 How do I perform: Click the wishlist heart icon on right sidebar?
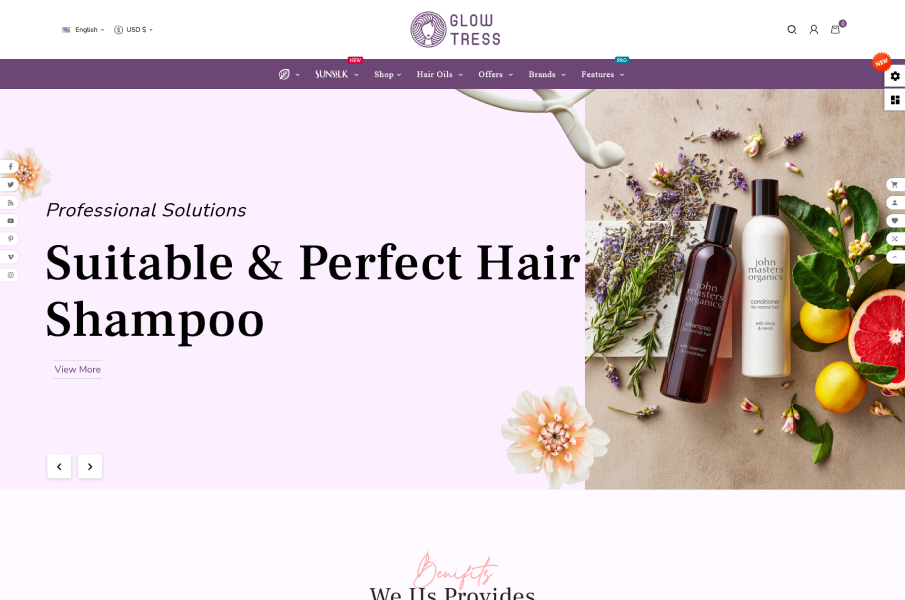click(x=895, y=220)
